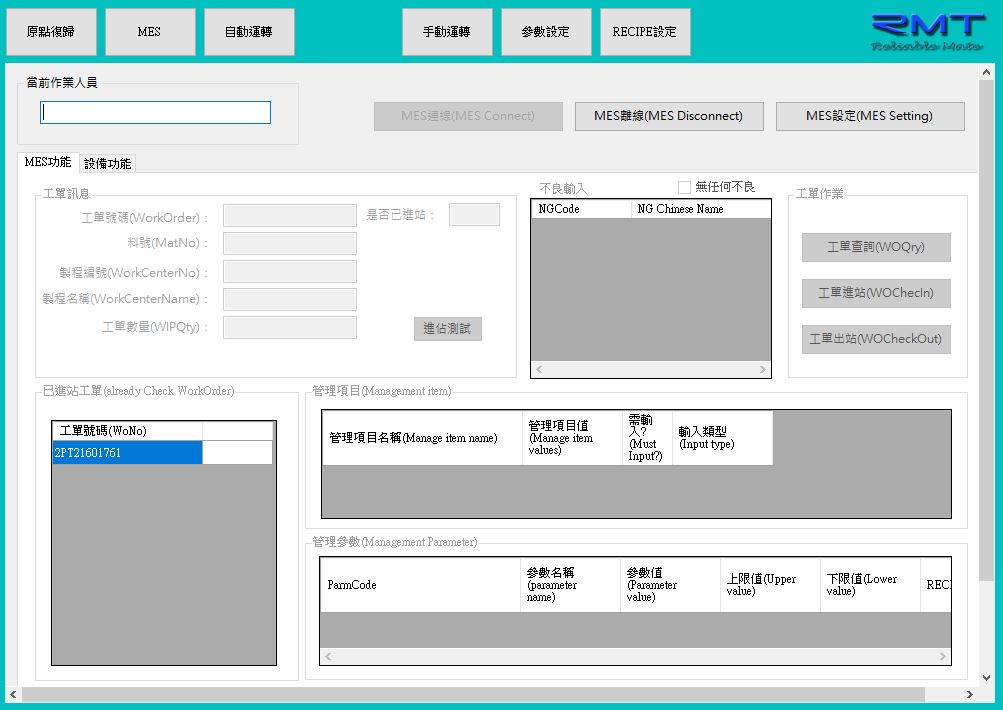Switch to the MES功能 tab
This screenshot has height=710, width=1003.
coord(48,163)
